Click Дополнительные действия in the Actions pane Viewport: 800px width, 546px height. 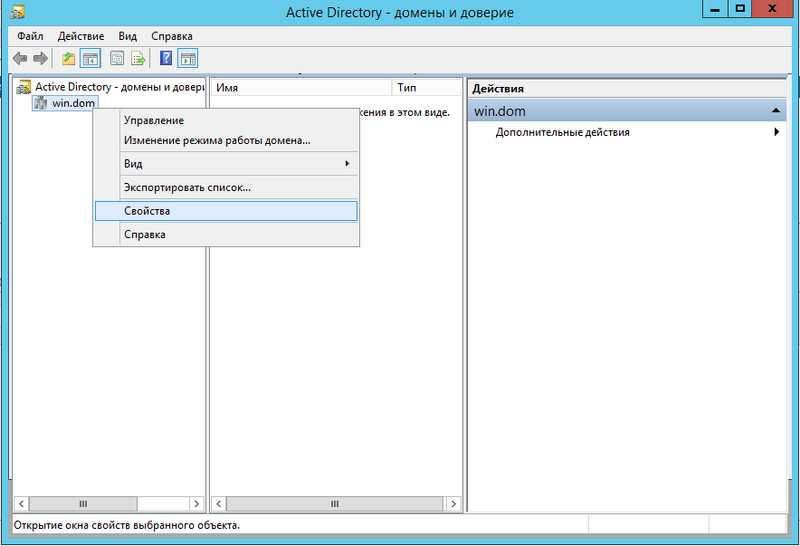[x=562, y=132]
